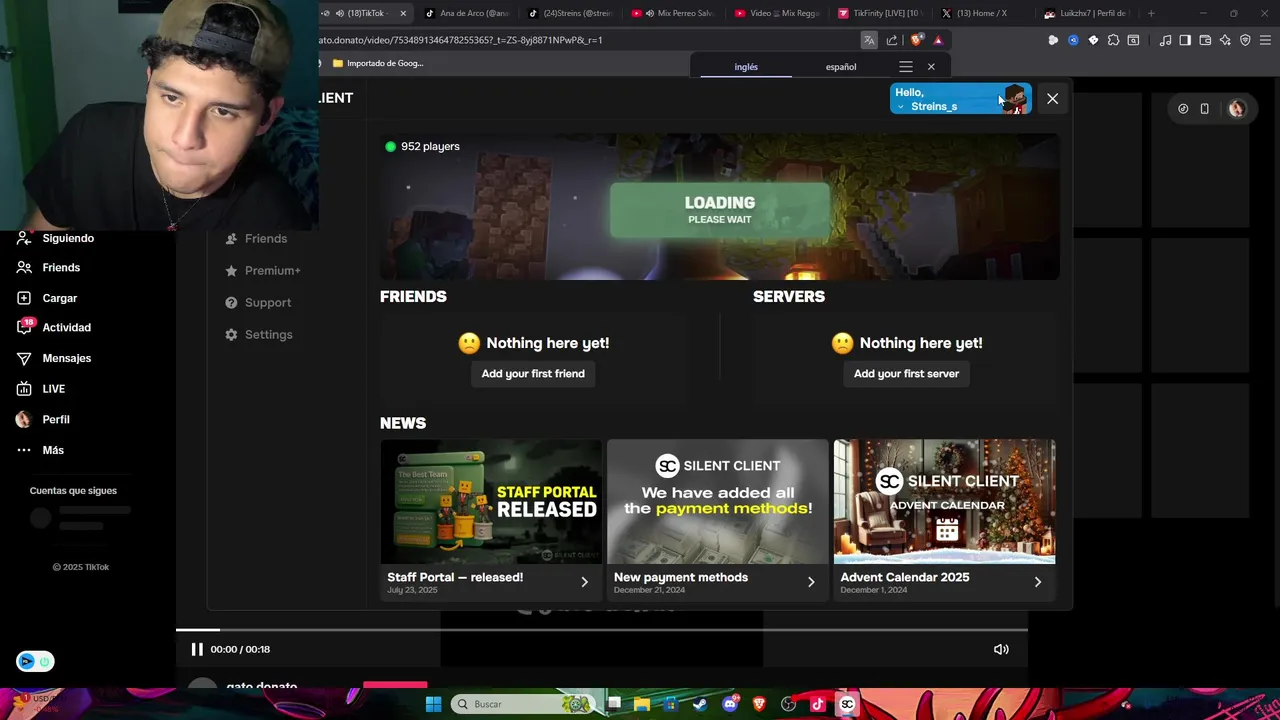The height and width of the screenshot is (720, 1280).
Task: Click the music note icon in browser toolbar
Action: [1165, 40]
